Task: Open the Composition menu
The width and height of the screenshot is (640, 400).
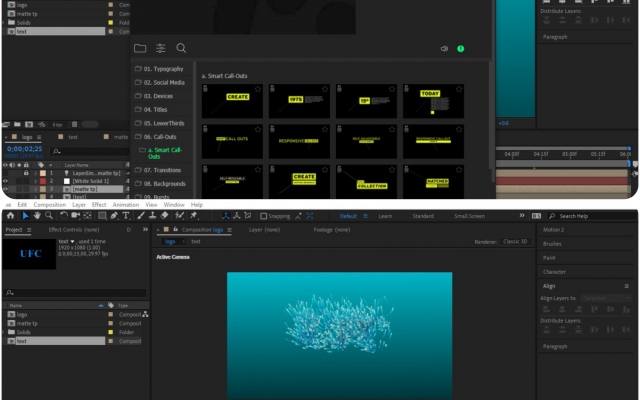Action: [49, 204]
